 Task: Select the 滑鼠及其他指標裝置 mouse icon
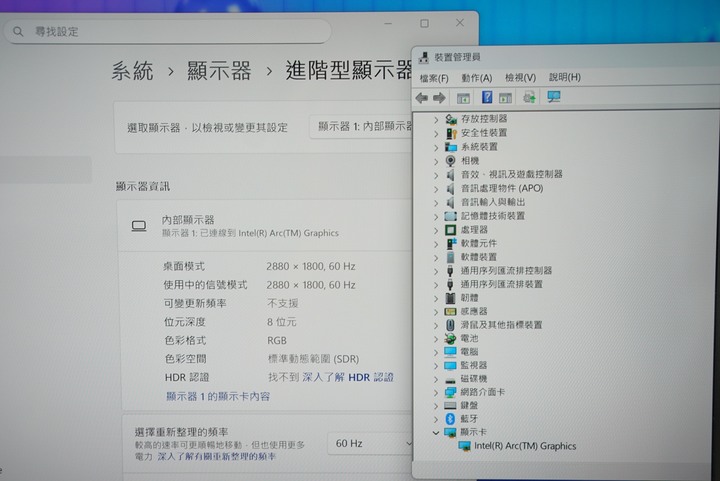(450, 325)
